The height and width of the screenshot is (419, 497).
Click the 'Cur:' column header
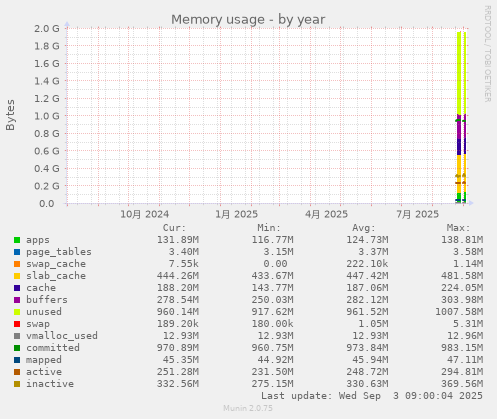pyautogui.click(x=174, y=228)
